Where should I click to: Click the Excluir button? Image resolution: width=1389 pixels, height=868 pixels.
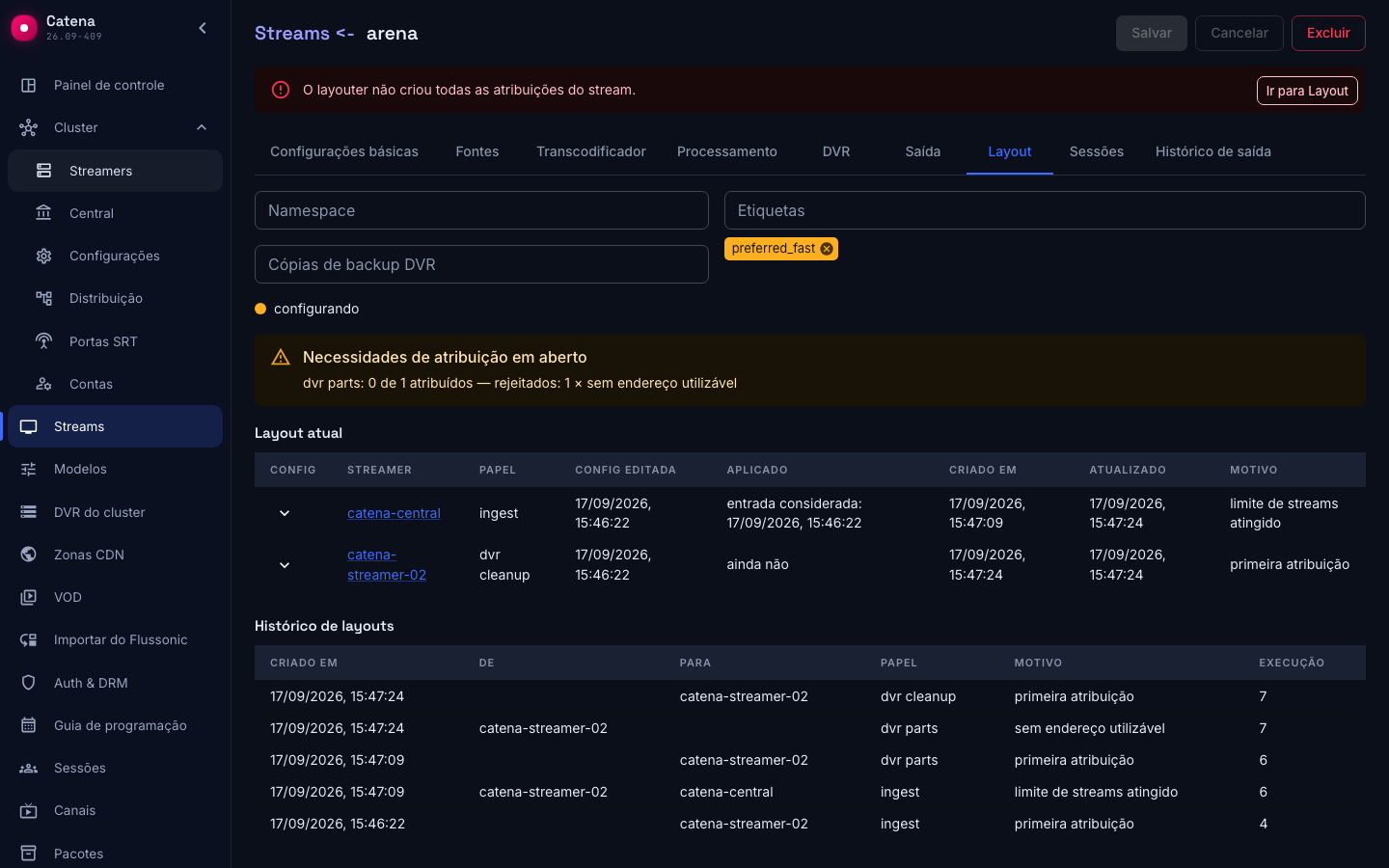pyautogui.click(x=1328, y=33)
